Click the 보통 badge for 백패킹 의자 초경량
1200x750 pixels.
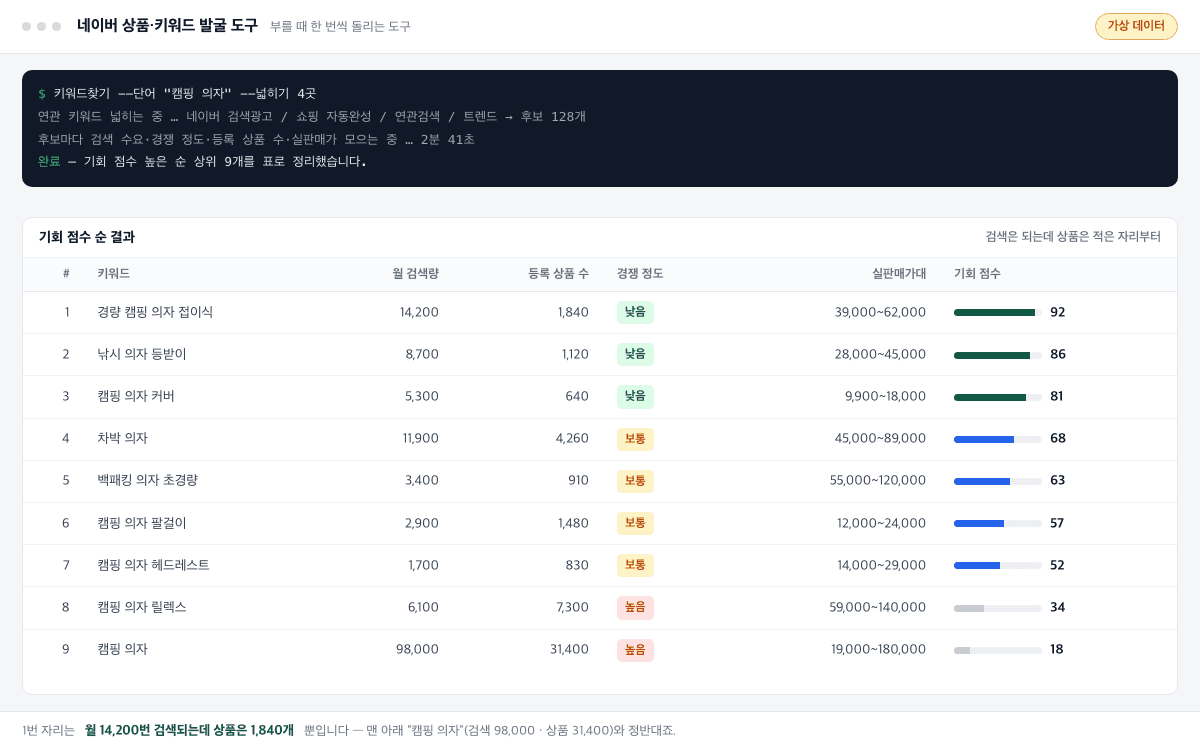(635, 480)
